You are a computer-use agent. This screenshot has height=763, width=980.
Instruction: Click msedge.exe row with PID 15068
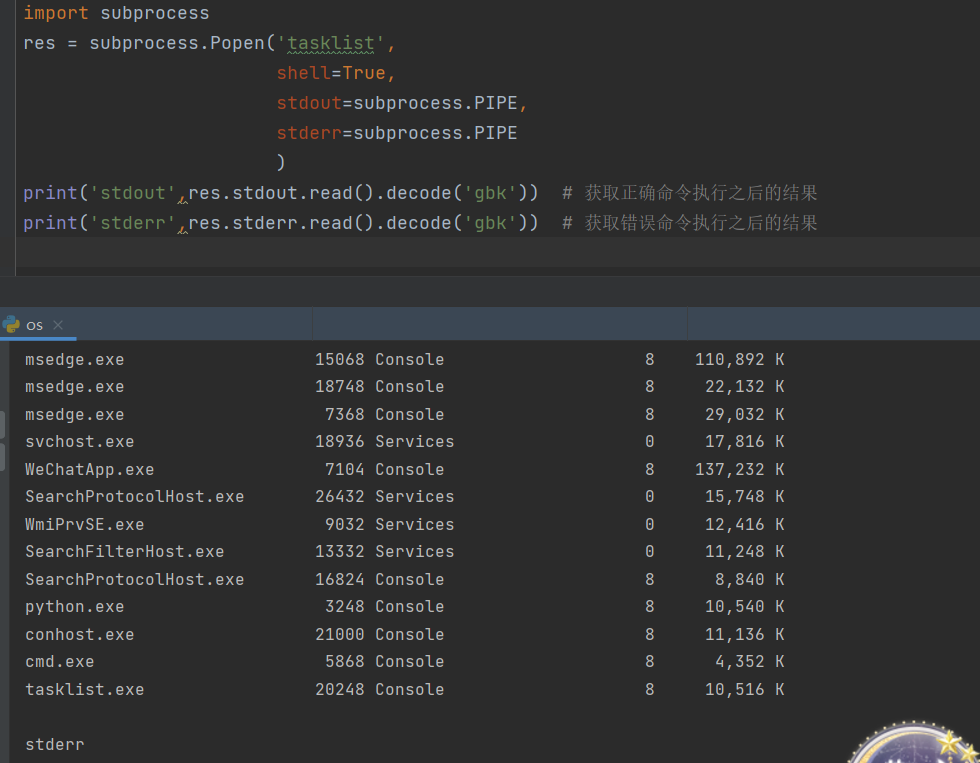click(404, 360)
